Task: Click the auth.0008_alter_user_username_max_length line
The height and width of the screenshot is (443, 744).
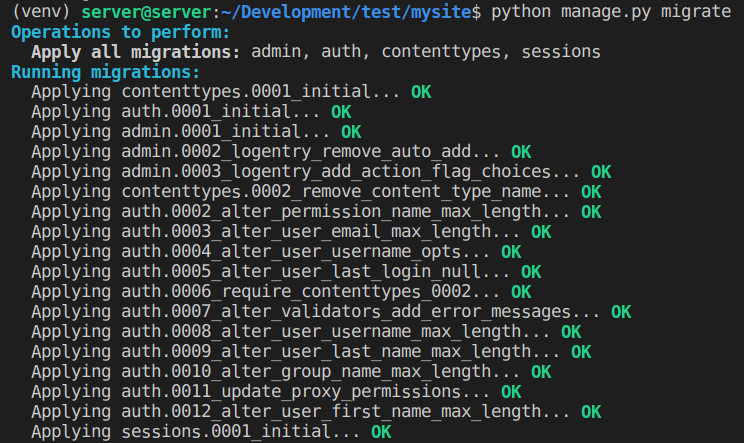Action: [x=306, y=332]
